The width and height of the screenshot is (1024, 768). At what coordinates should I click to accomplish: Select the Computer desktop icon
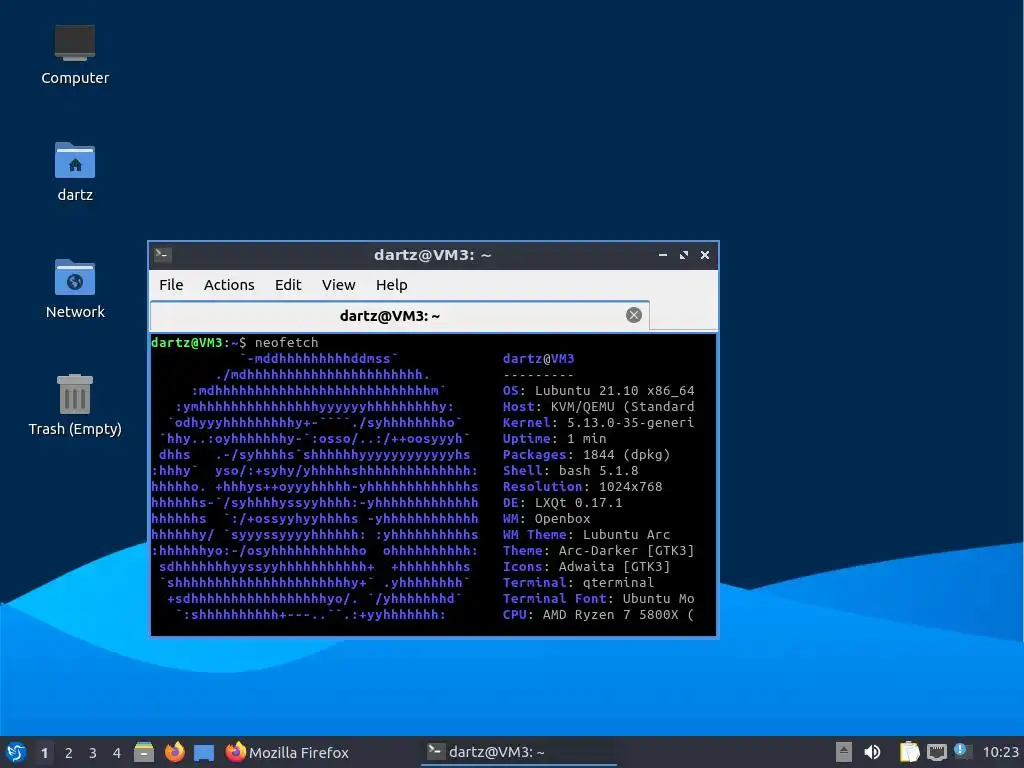[x=75, y=55]
